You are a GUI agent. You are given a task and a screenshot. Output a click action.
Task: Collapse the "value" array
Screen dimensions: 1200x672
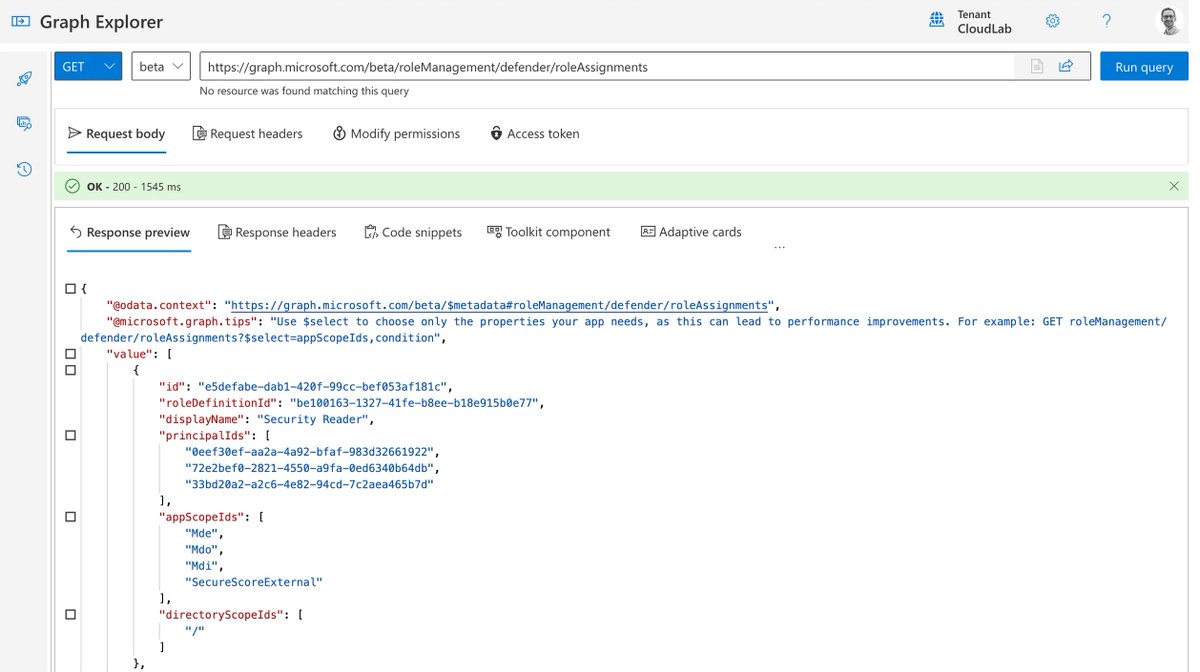[x=70, y=354]
